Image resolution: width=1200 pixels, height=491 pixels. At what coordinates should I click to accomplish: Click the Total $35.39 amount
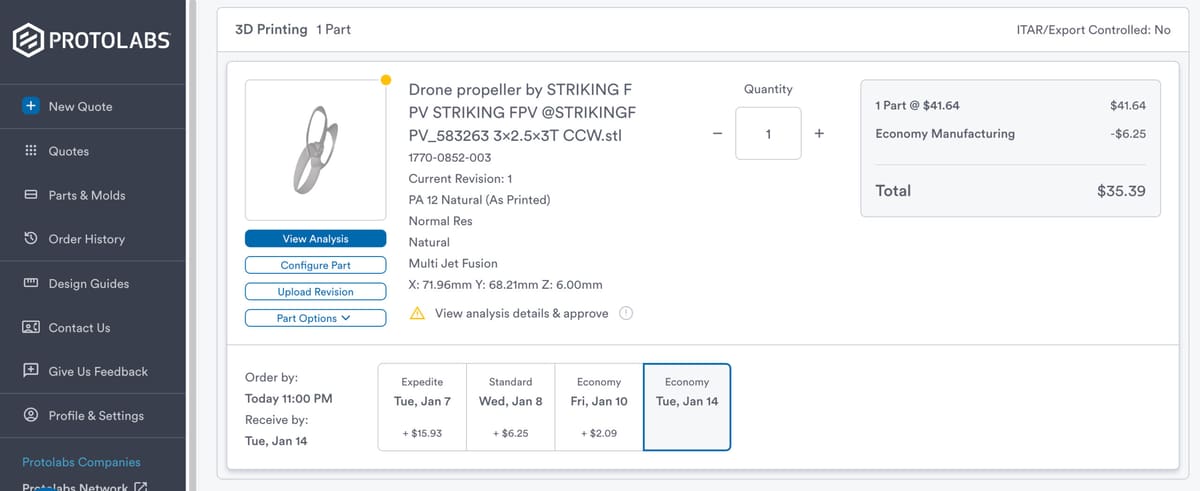1121,191
